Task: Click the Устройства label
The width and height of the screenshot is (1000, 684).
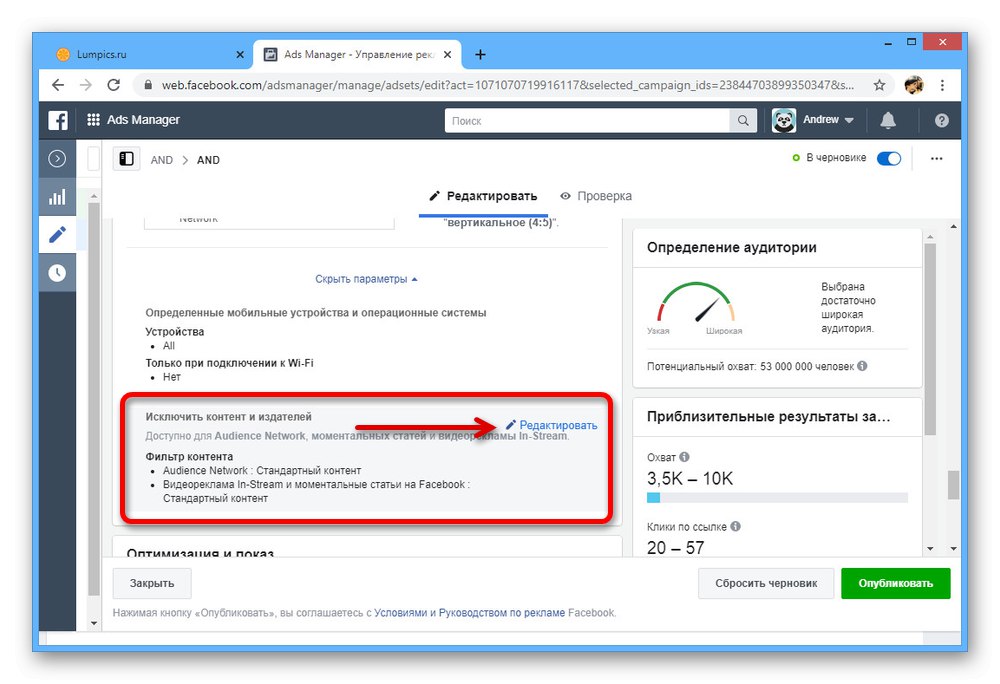Action: tap(175, 331)
